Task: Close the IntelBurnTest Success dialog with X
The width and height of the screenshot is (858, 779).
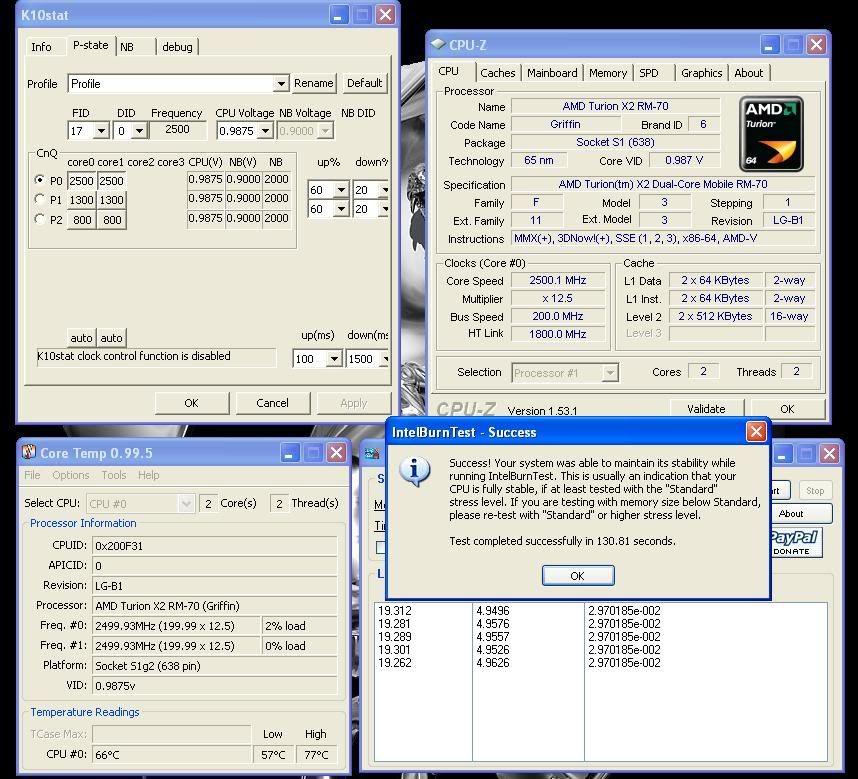Action: (x=756, y=432)
